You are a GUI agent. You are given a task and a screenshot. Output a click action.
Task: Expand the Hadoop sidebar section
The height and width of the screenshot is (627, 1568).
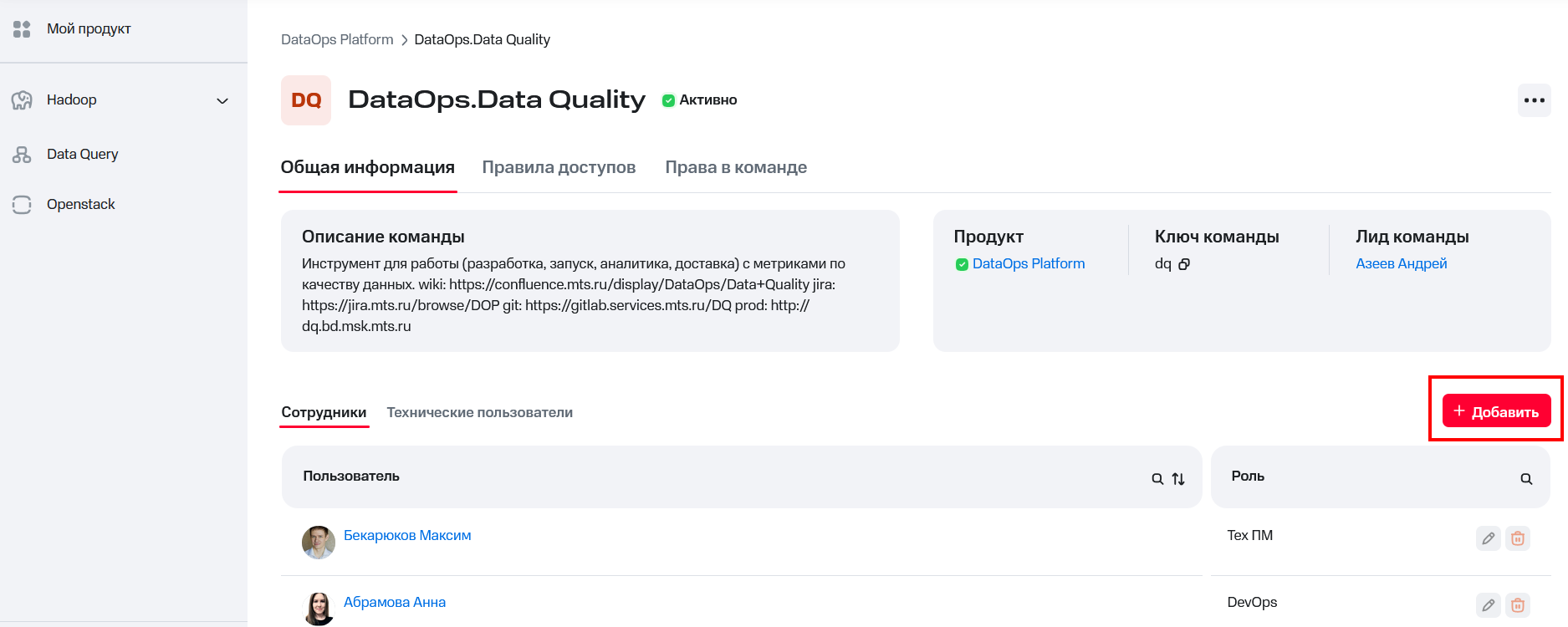coord(222,100)
